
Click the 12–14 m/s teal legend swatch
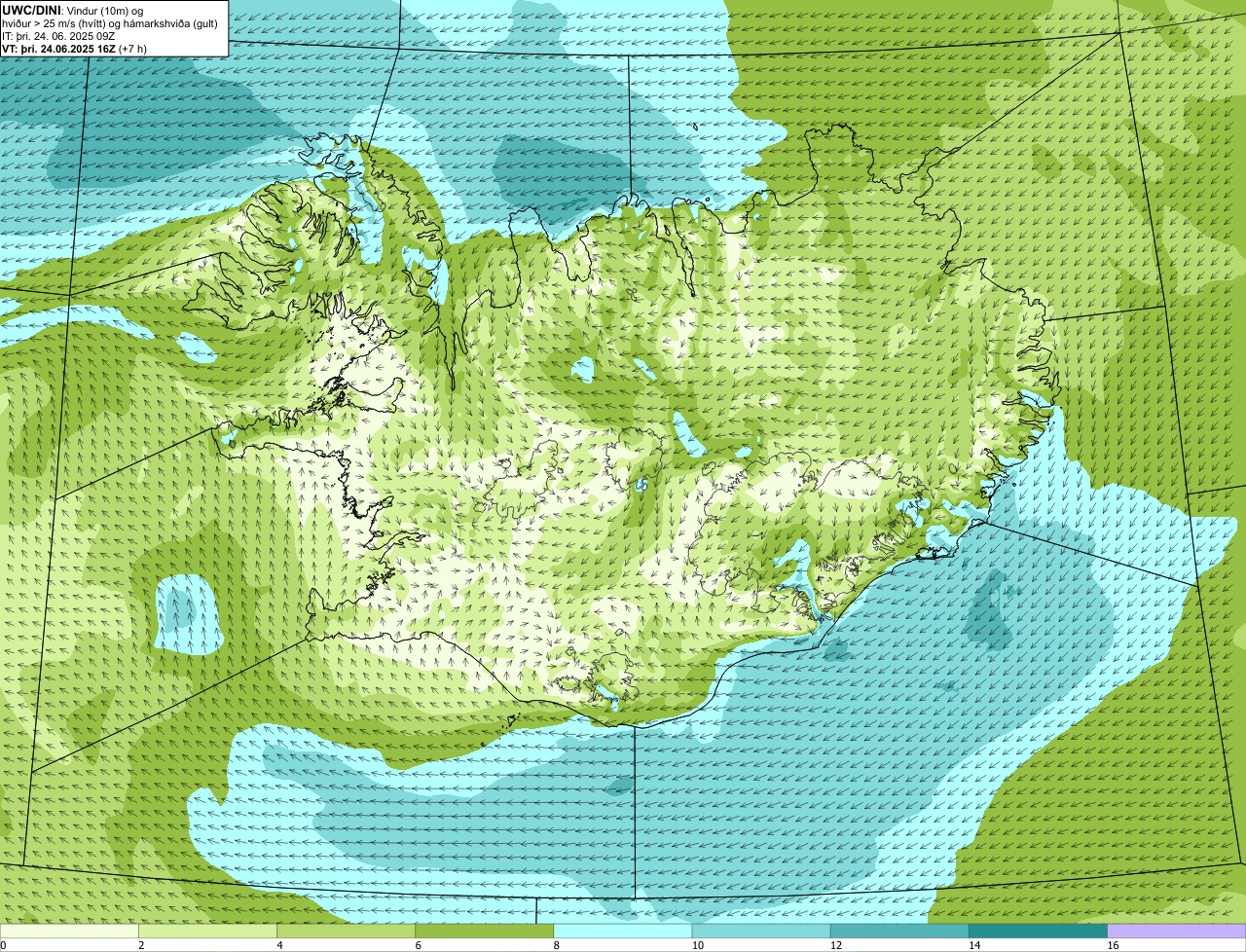pyautogui.click(x=899, y=932)
